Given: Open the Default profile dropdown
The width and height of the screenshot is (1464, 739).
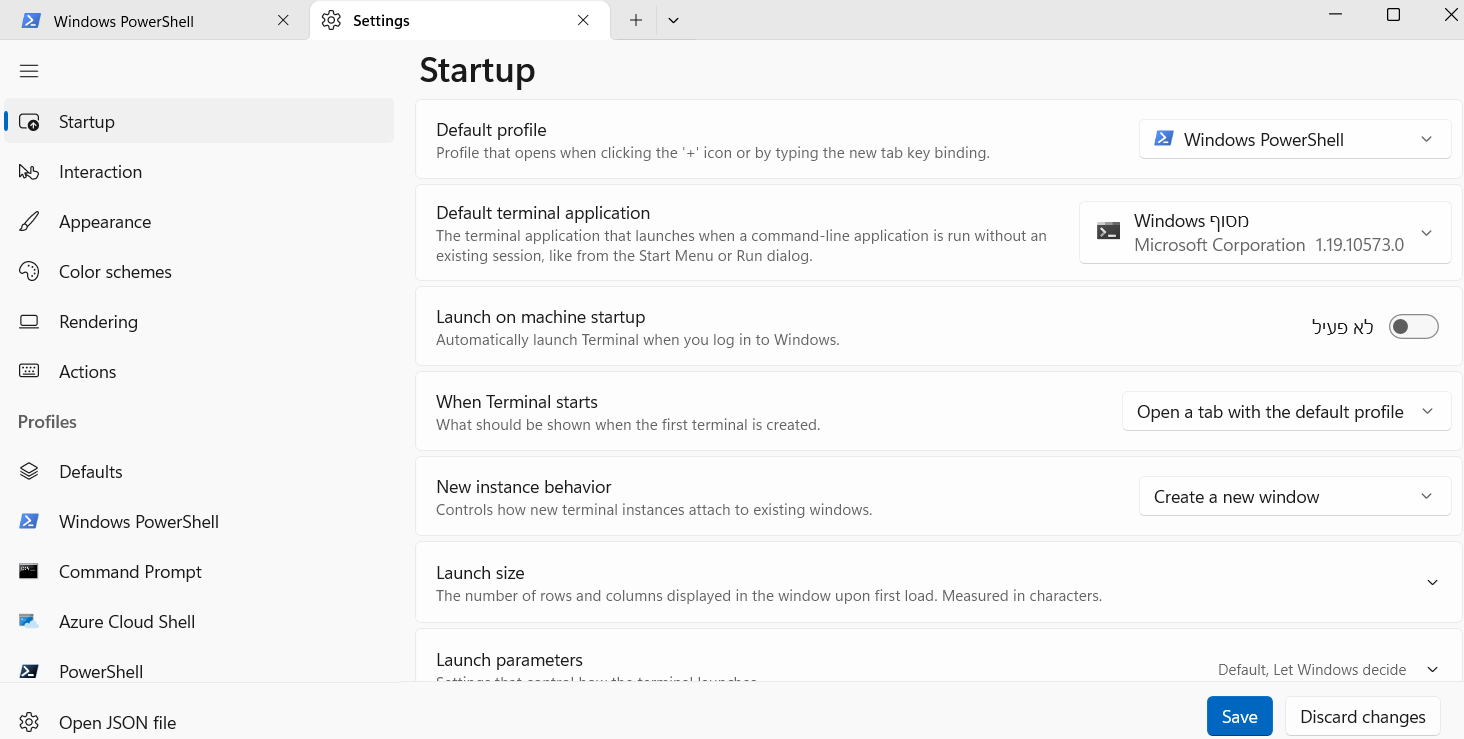Looking at the screenshot, I should point(1295,140).
